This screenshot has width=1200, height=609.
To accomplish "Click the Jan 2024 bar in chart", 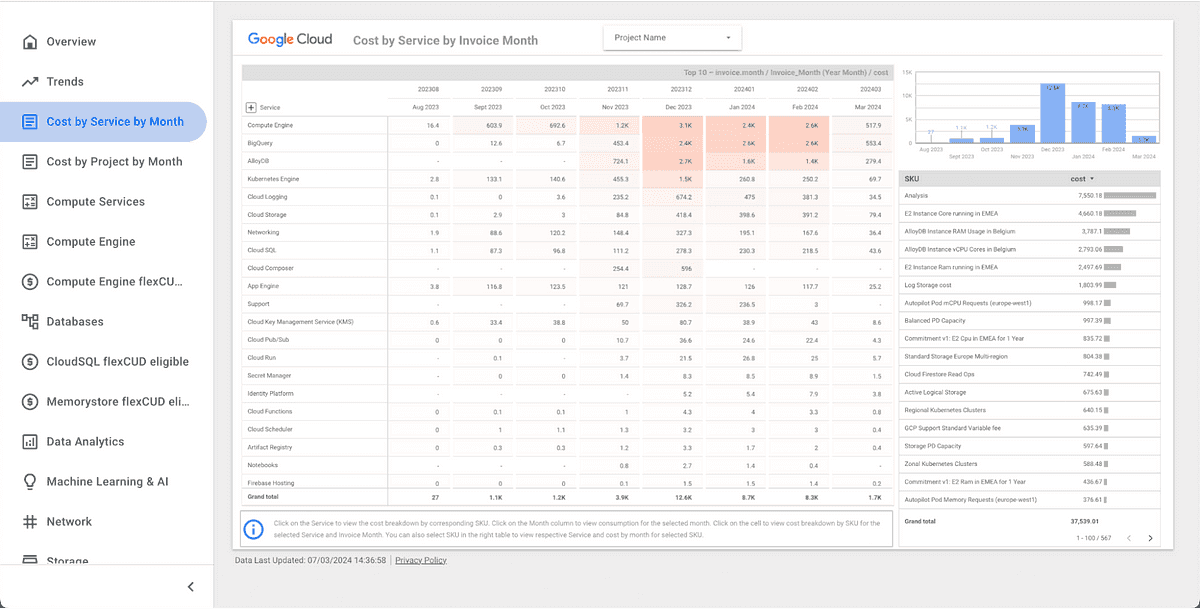I will [x=1083, y=123].
